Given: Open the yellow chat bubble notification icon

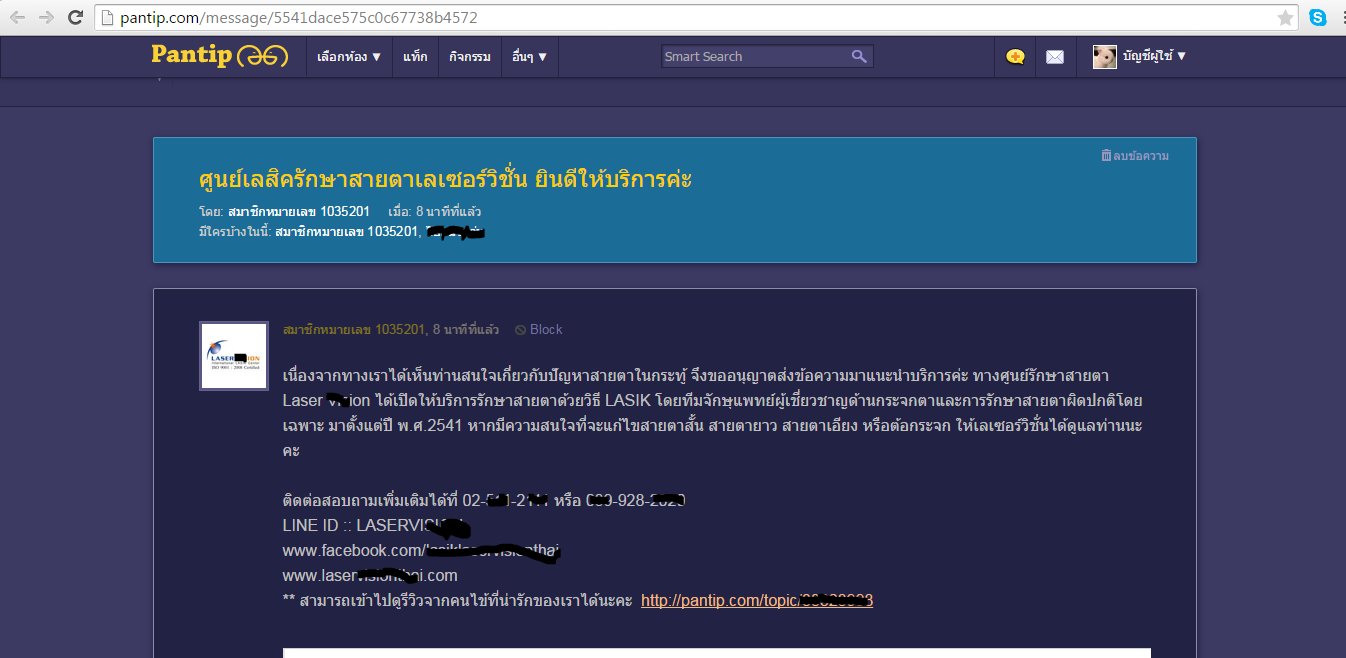Looking at the screenshot, I should click(x=1015, y=57).
